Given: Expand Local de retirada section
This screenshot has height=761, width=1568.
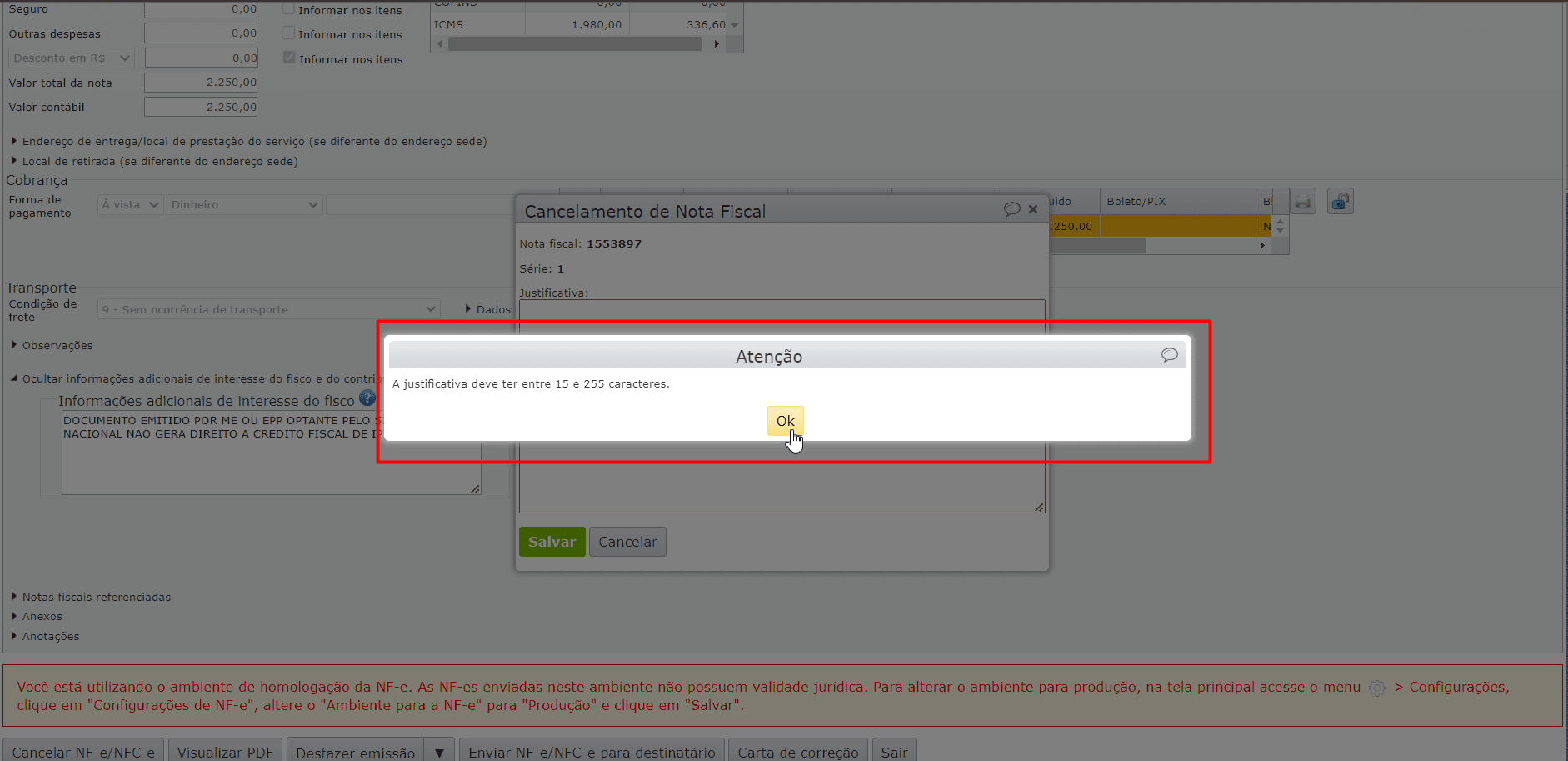Looking at the screenshot, I should click(x=154, y=162).
